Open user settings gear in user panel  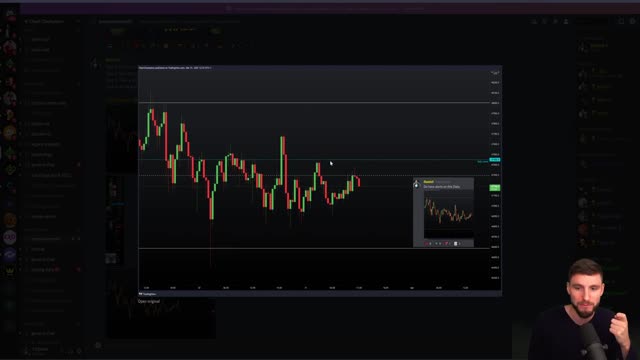pos(80,351)
